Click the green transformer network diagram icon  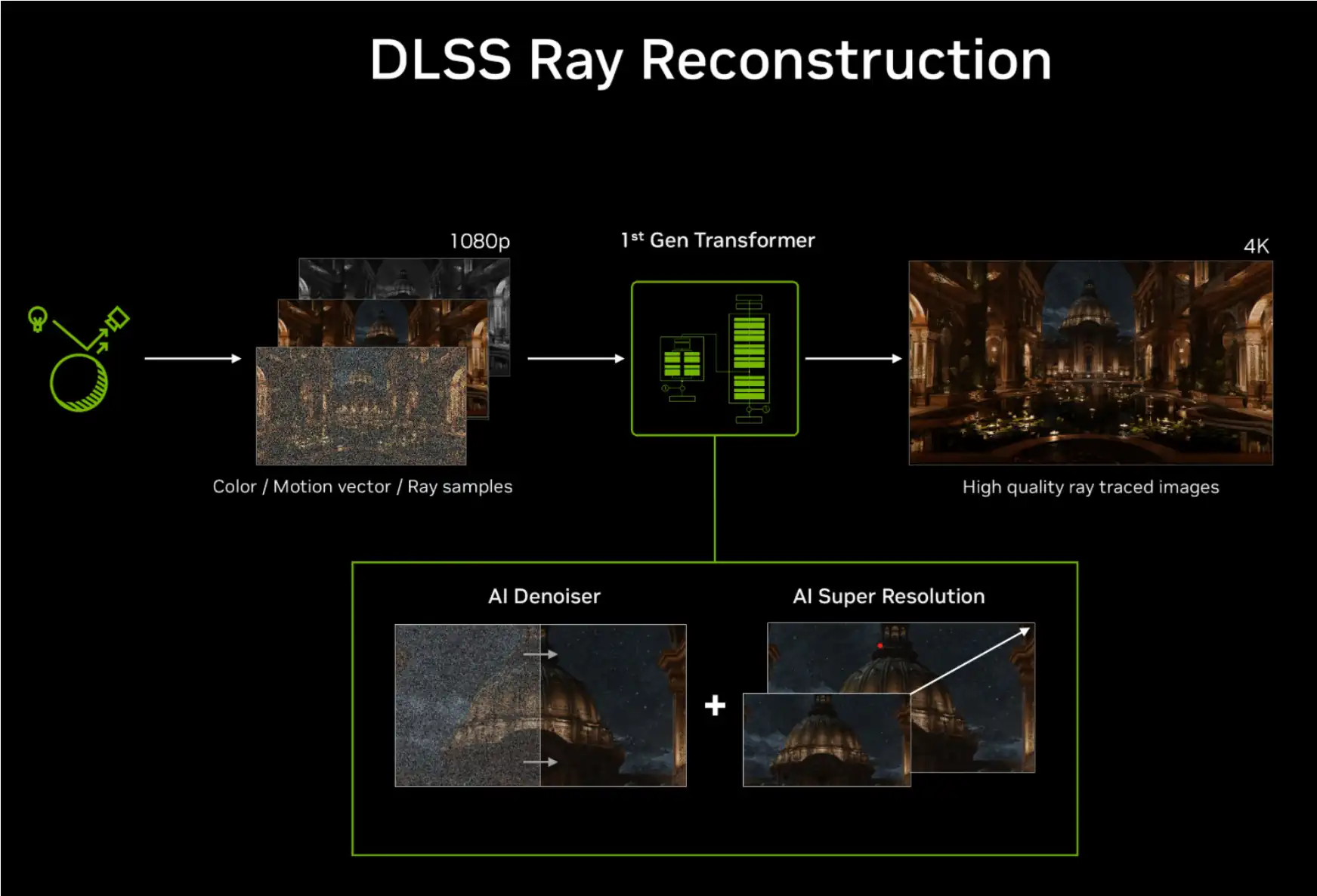pos(715,358)
